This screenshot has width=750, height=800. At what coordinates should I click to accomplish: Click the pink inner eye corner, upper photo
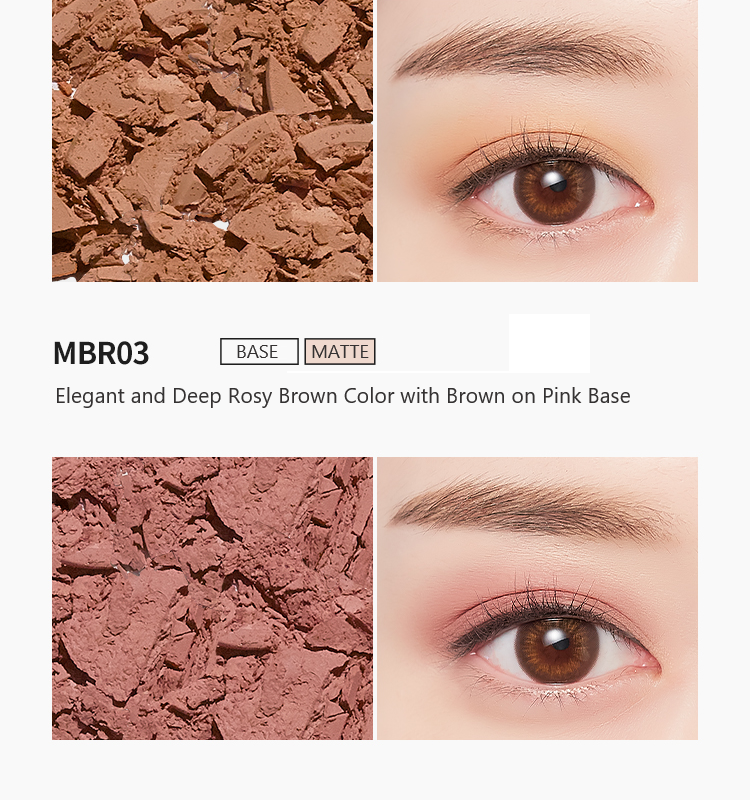coord(642,204)
